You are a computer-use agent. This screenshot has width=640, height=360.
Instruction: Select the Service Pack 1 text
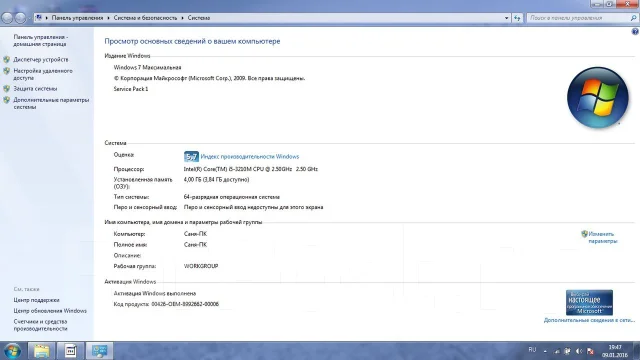[131, 89]
